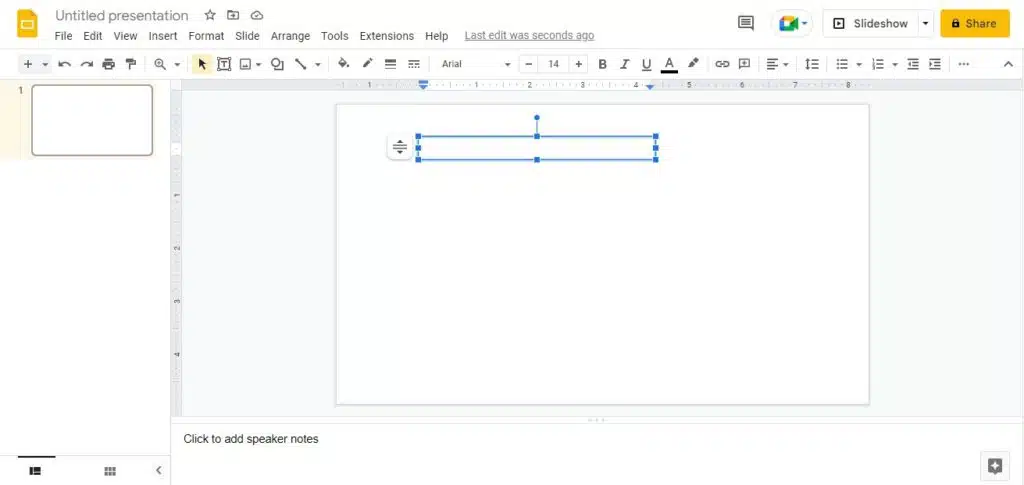Toggle Underline formatting
The height and width of the screenshot is (485, 1024).
point(646,64)
